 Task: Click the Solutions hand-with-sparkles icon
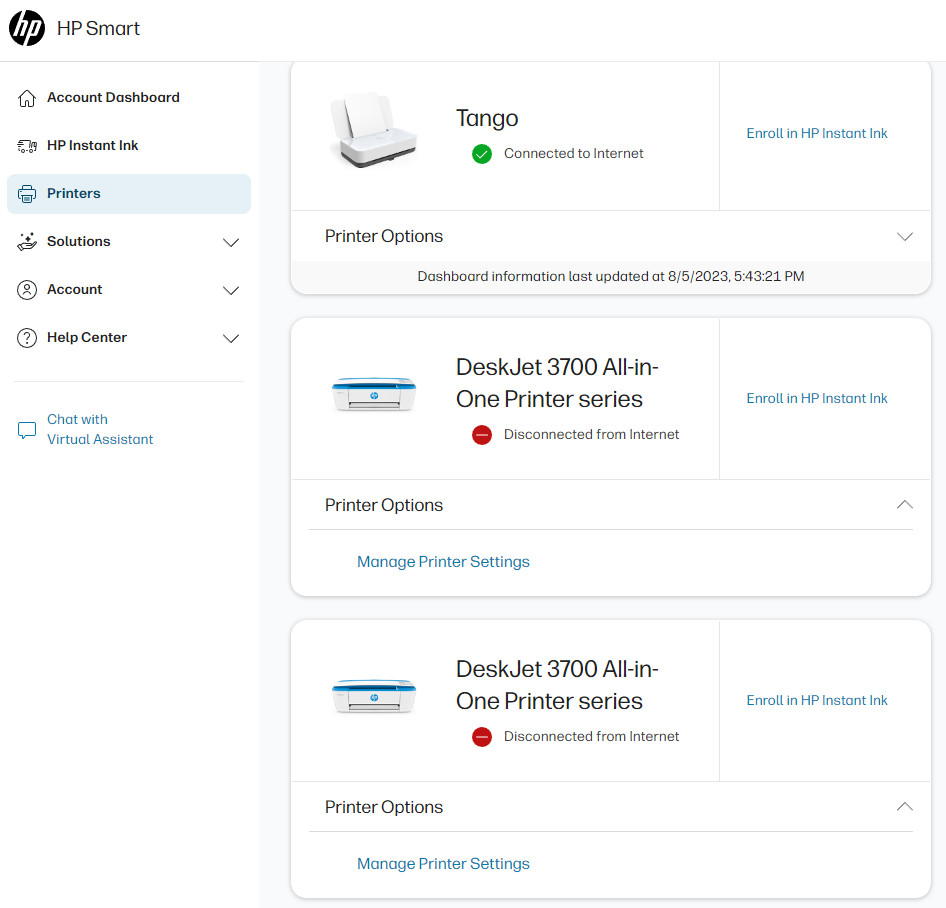27,242
